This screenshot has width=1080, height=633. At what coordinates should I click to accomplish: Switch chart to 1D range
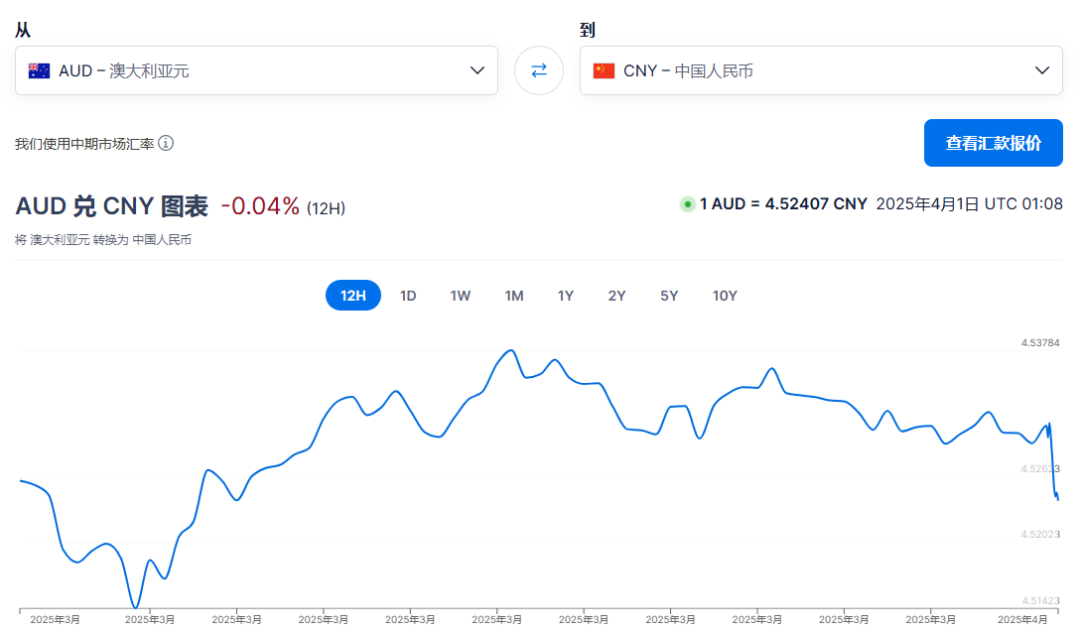(408, 295)
